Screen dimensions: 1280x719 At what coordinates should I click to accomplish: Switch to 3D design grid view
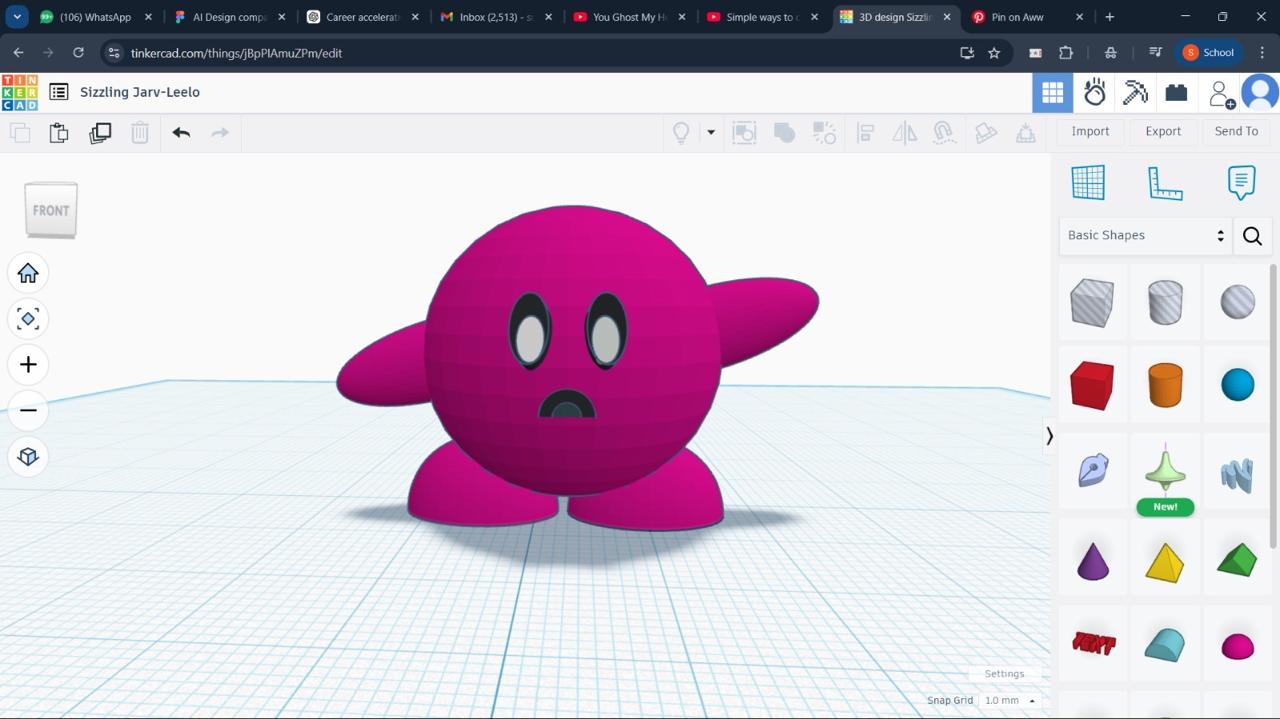click(1052, 93)
